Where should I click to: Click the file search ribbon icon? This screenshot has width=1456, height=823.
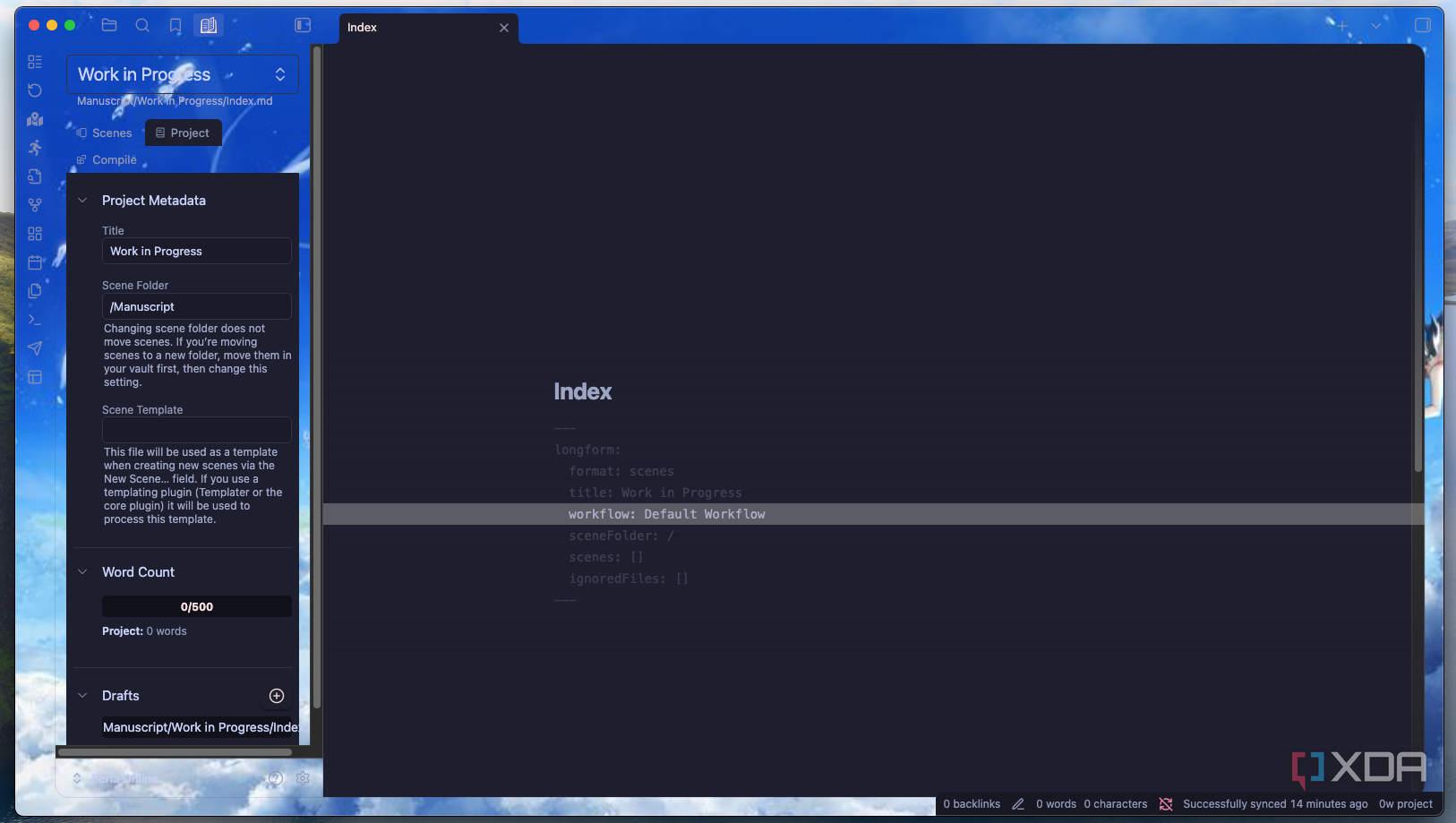point(35,176)
